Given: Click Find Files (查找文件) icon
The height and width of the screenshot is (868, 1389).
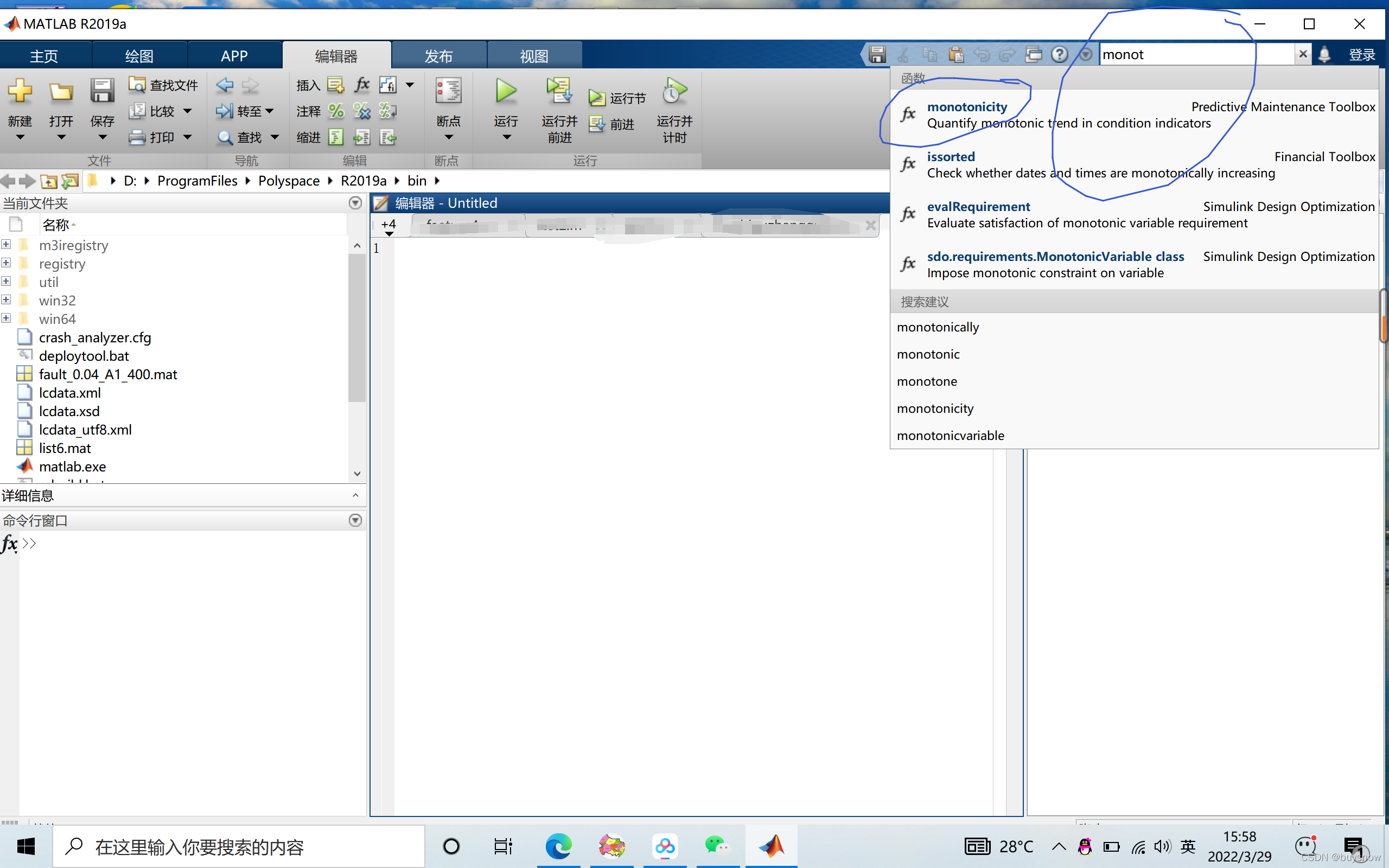Looking at the screenshot, I should pyautogui.click(x=137, y=85).
